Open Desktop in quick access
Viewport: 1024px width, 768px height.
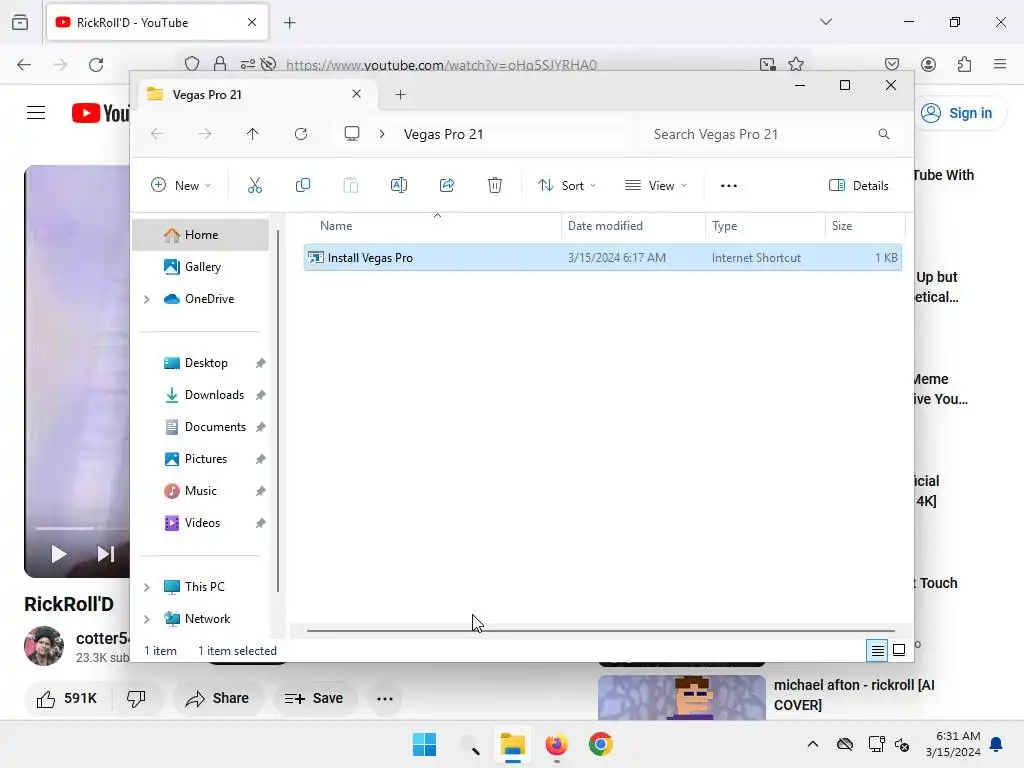(x=200, y=363)
